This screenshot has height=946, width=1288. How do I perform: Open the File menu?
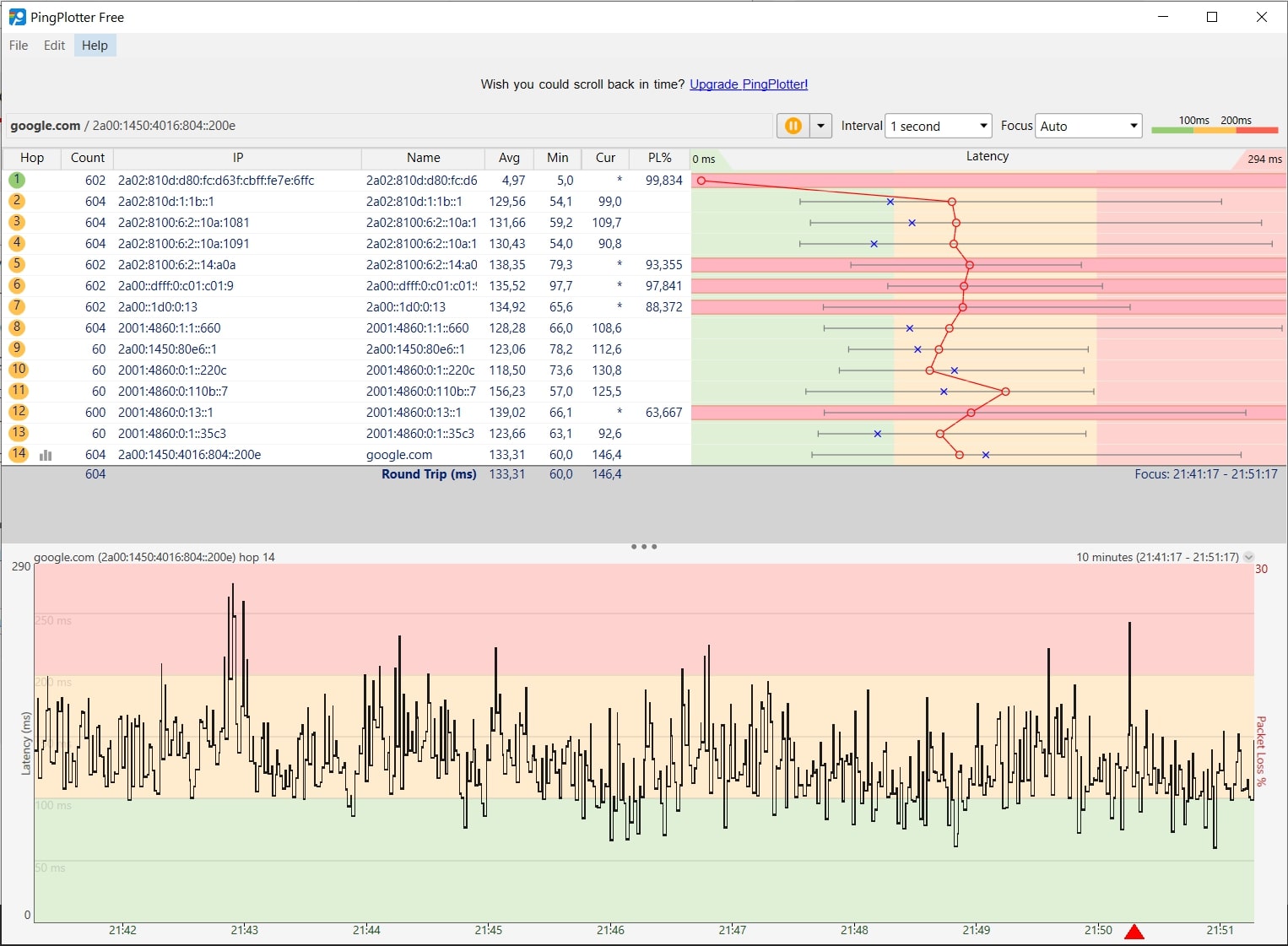pyautogui.click(x=19, y=46)
